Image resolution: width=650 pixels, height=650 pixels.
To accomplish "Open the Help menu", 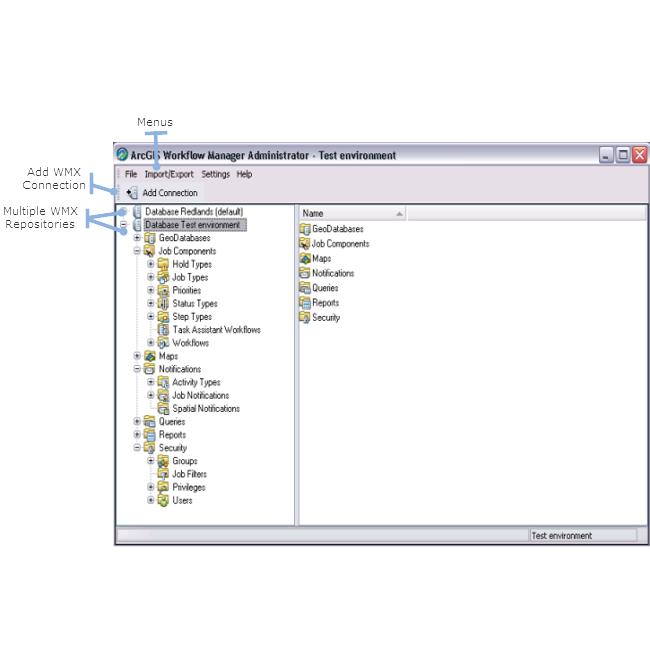I will [x=245, y=174].
